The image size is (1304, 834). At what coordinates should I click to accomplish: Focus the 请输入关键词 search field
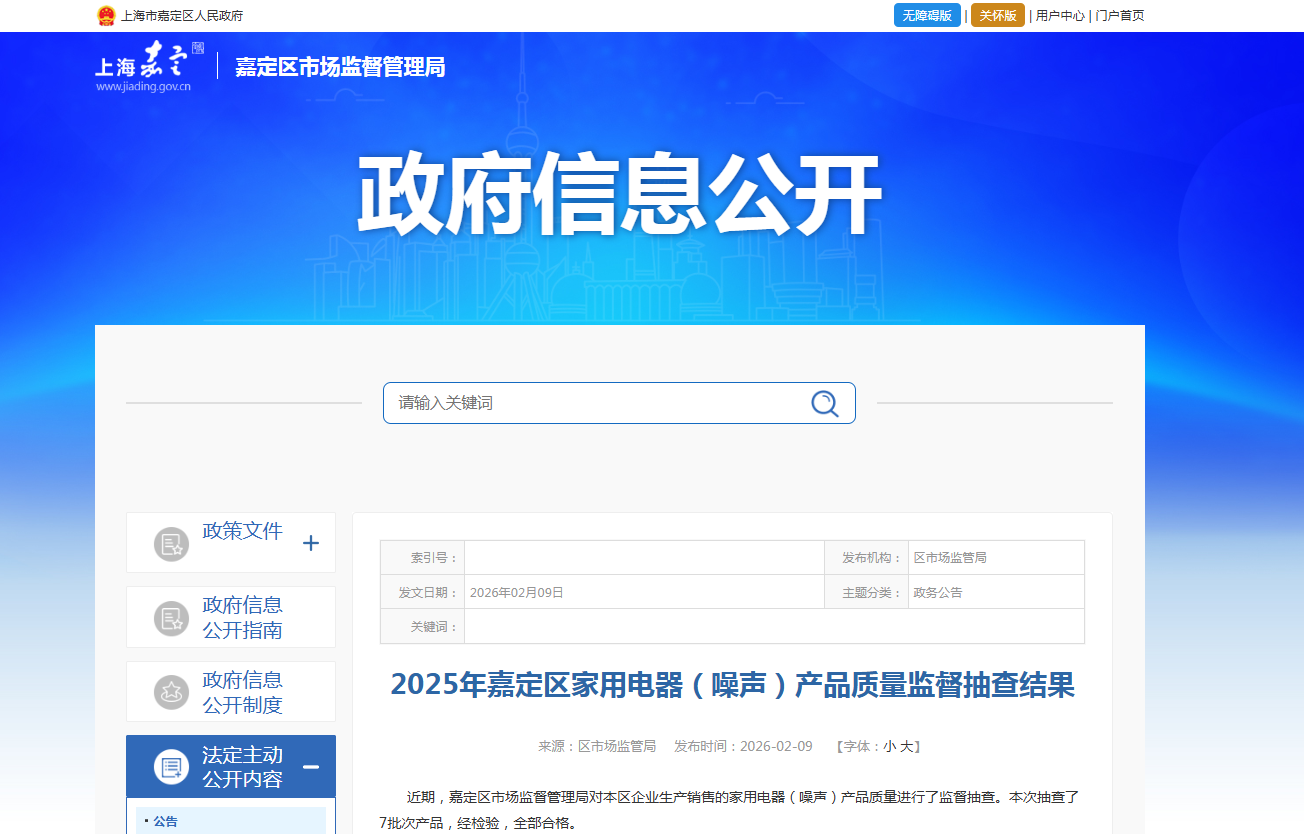coord(595,403)
